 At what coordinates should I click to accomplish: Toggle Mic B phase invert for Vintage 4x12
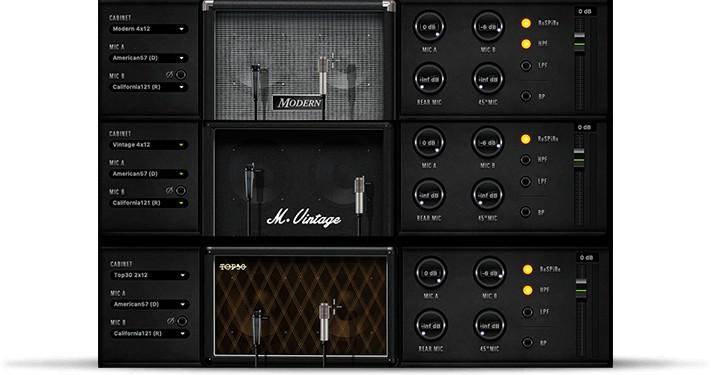pyautogui.click(x=180, y=191)
